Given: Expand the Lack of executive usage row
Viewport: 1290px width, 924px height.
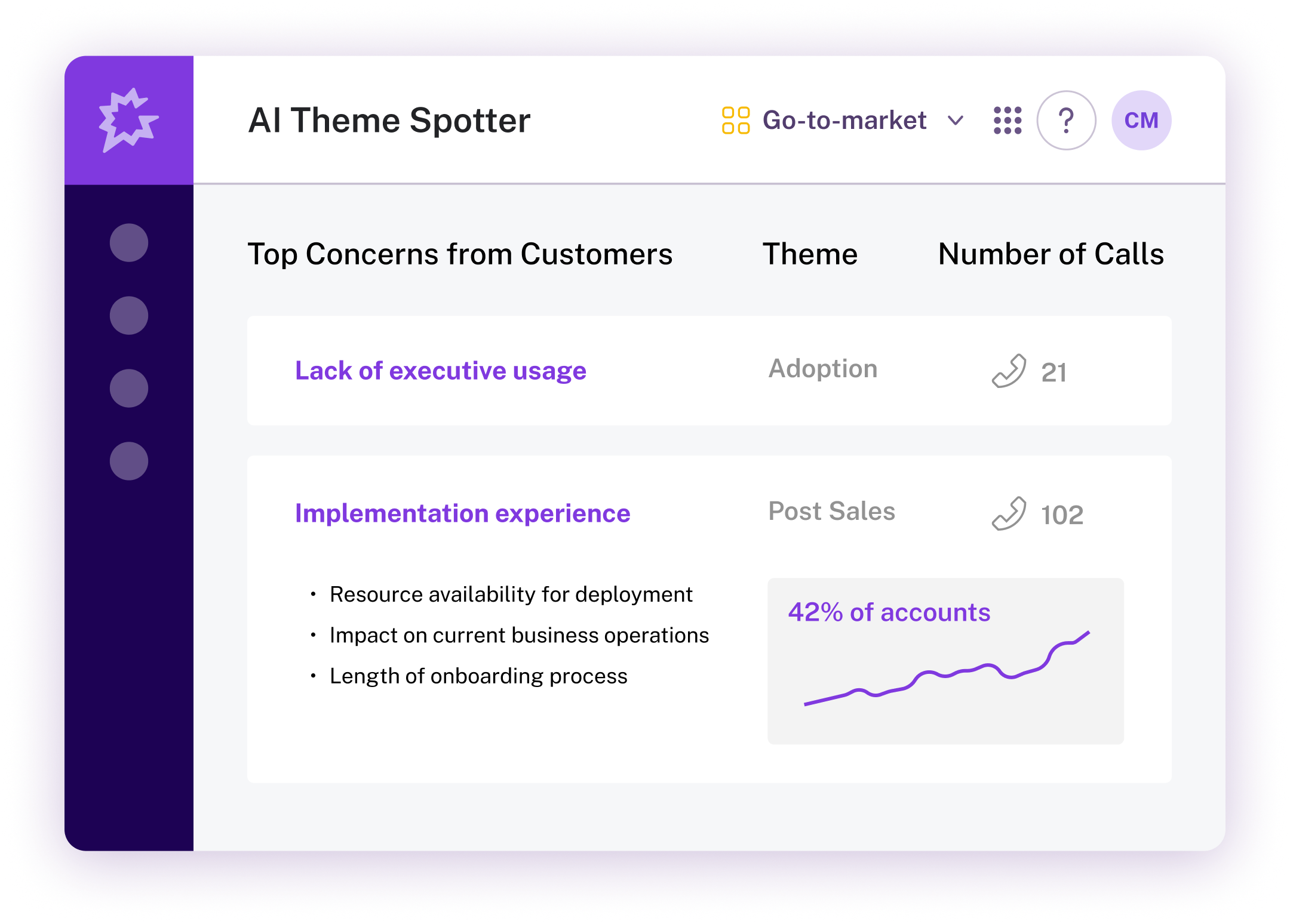Looking at the screenshot, I should 709,371.
